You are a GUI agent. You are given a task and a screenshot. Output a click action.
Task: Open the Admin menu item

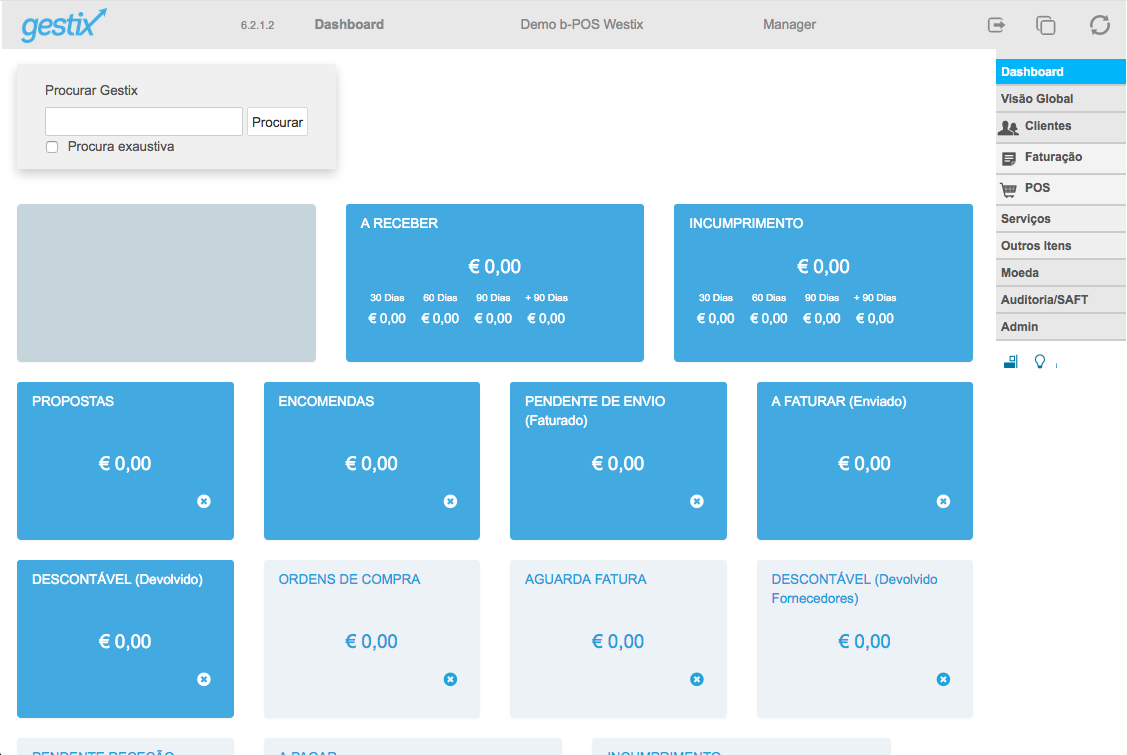[x=1061, y=326]
